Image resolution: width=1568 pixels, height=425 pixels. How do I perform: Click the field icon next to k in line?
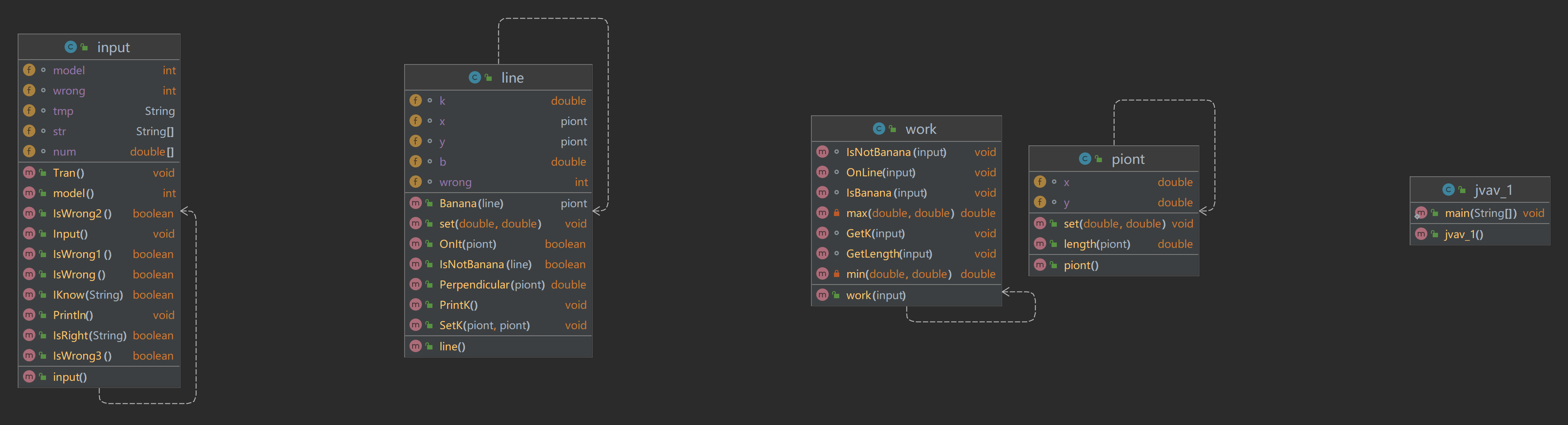(416, 100)
